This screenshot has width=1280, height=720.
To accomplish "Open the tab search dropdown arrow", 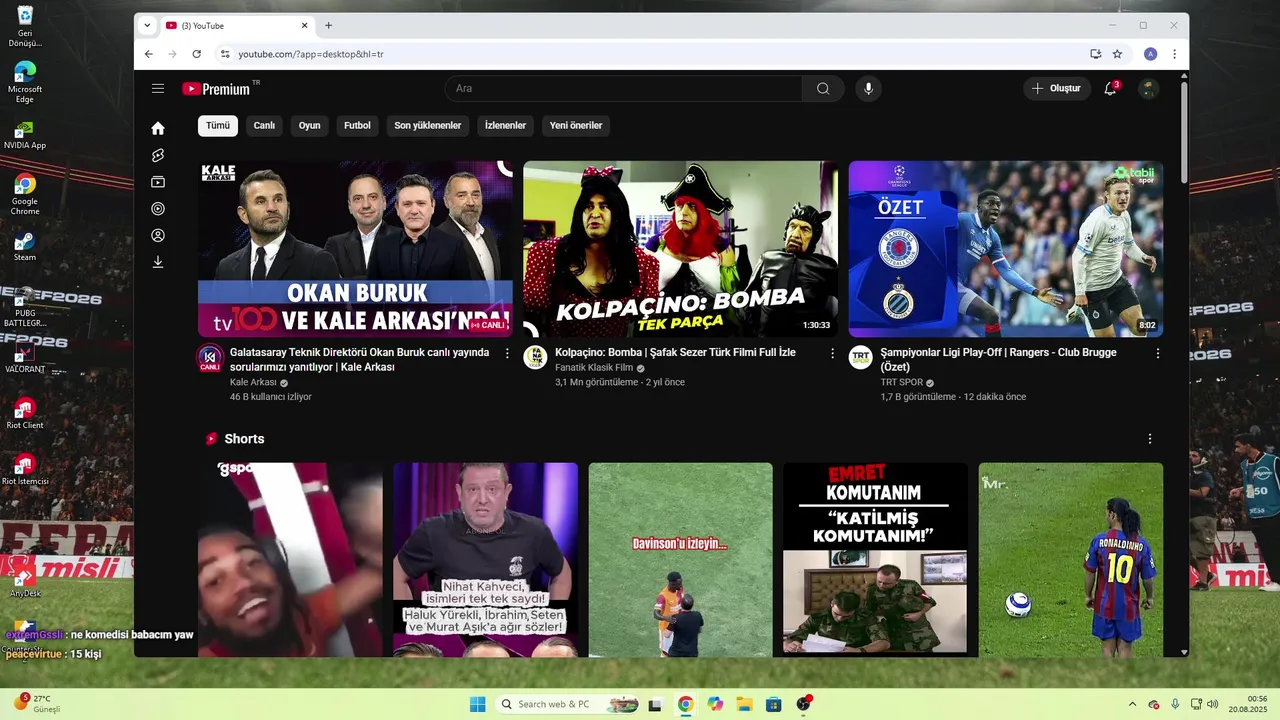I will click(x=148, y=26).
